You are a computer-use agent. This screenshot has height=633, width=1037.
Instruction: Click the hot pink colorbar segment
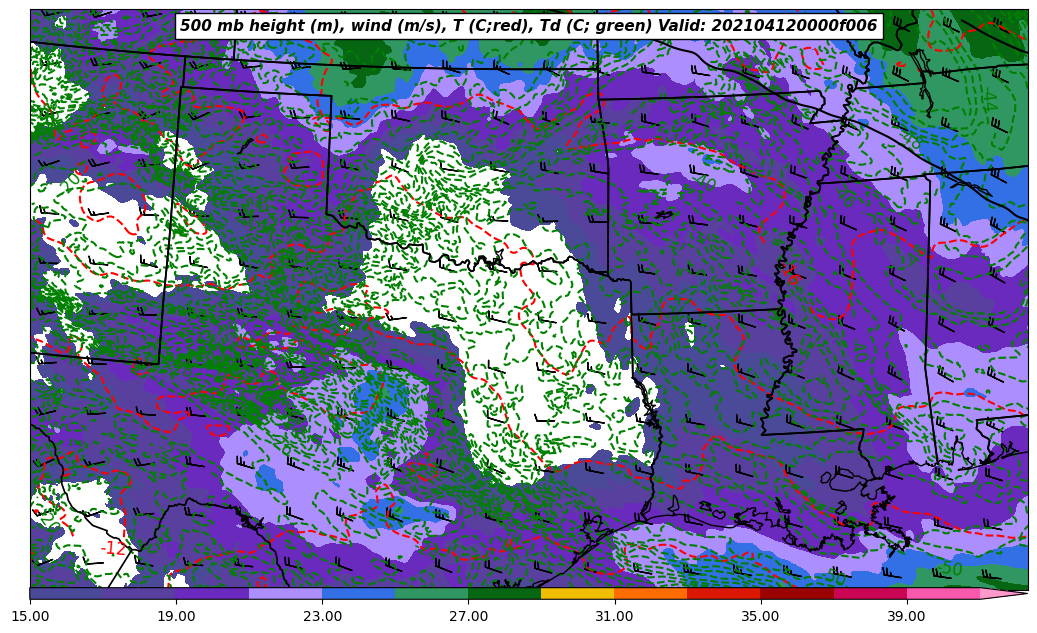click(x=943, y=593)
